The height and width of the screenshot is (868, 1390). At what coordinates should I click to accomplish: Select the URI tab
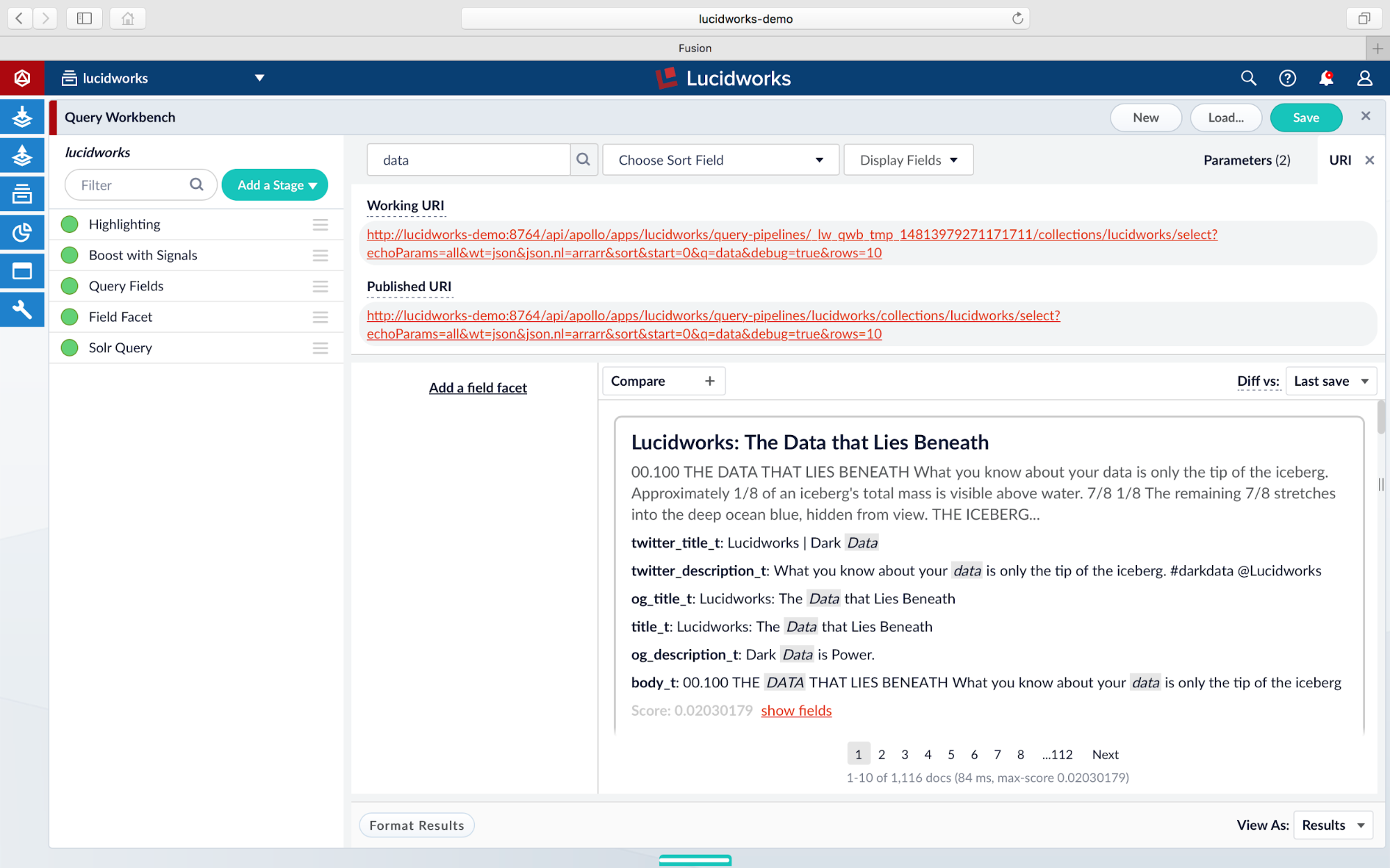pyautogui.click(x=1340, y=160)
